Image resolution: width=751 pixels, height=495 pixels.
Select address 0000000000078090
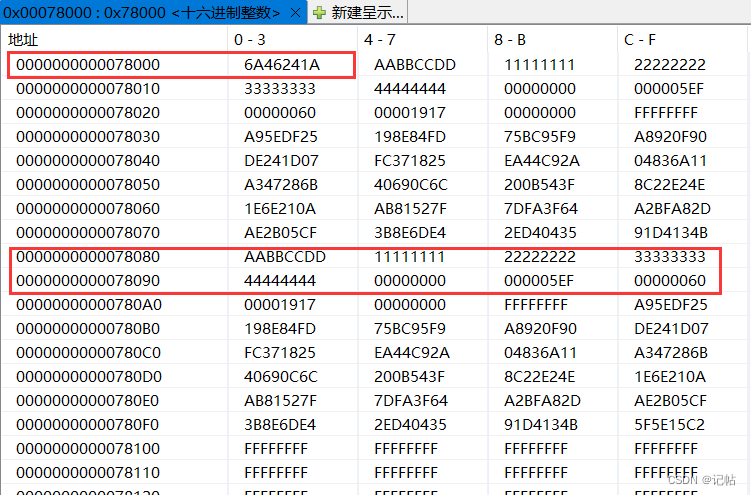[88, 281]
